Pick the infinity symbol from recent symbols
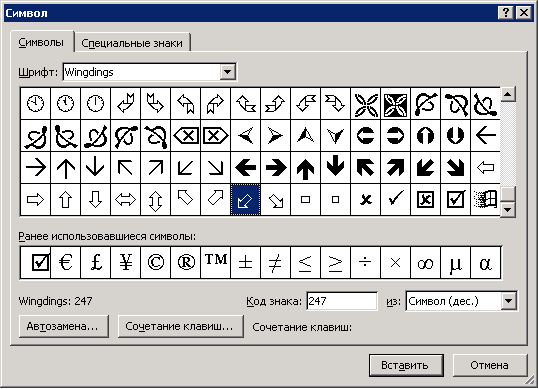538x389 pixels. tap(425, 262)
